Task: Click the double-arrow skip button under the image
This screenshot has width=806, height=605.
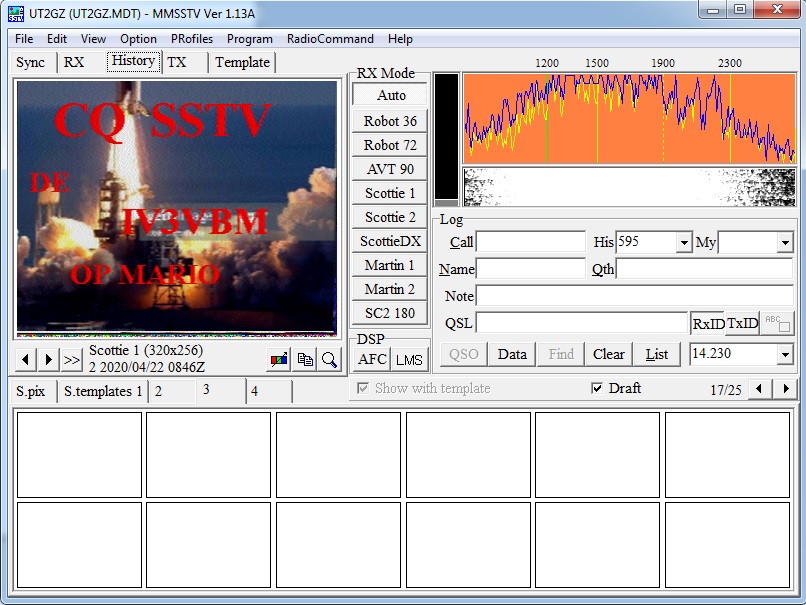Action: point(72,359)
